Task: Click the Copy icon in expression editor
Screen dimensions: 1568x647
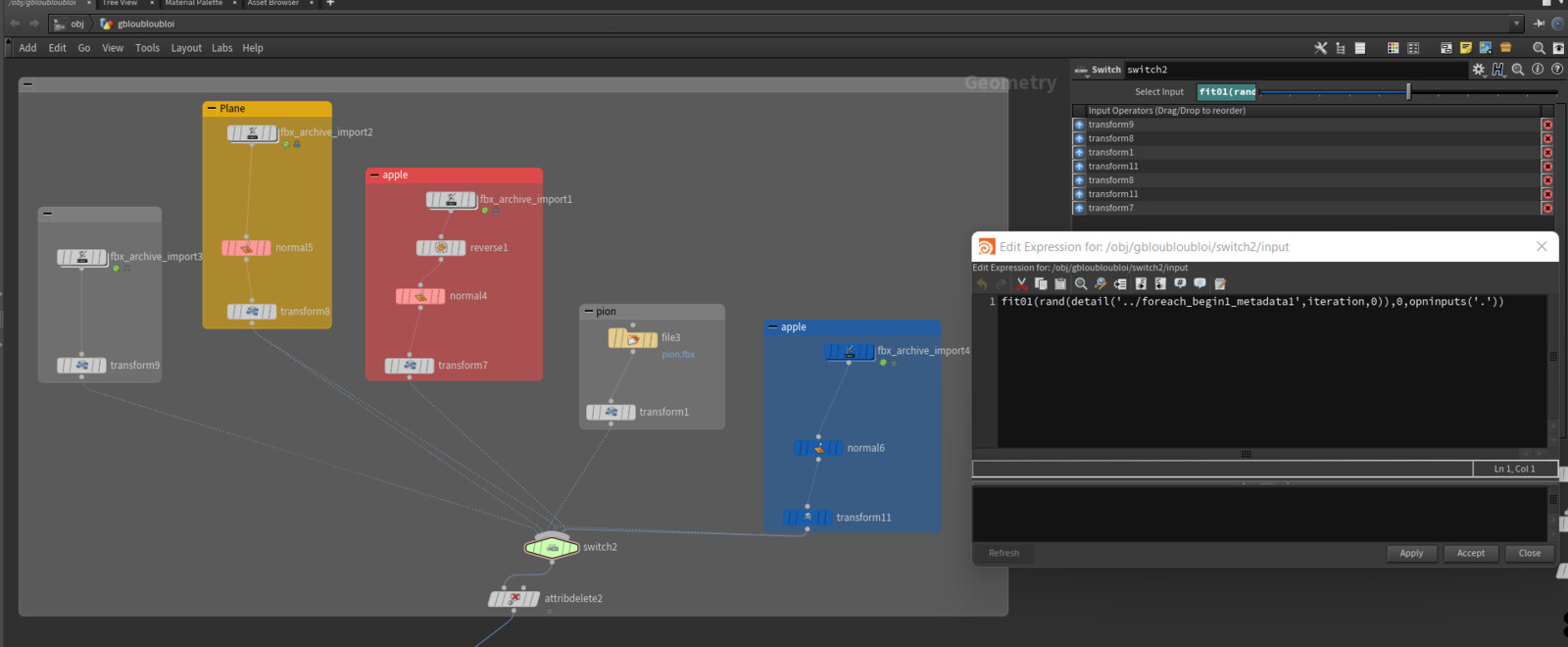Action: click(x=1041, y=284)
